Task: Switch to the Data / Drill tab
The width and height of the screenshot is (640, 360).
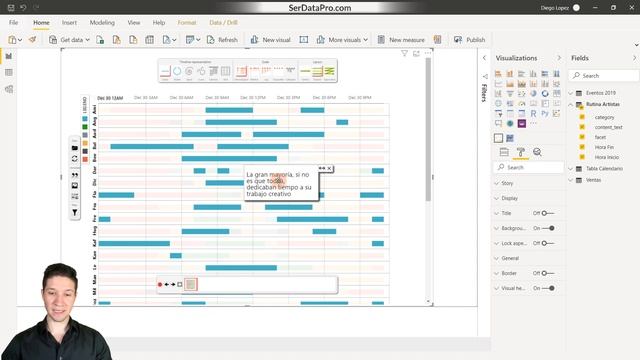Action: pyautogui.click(x=223, y=22)
